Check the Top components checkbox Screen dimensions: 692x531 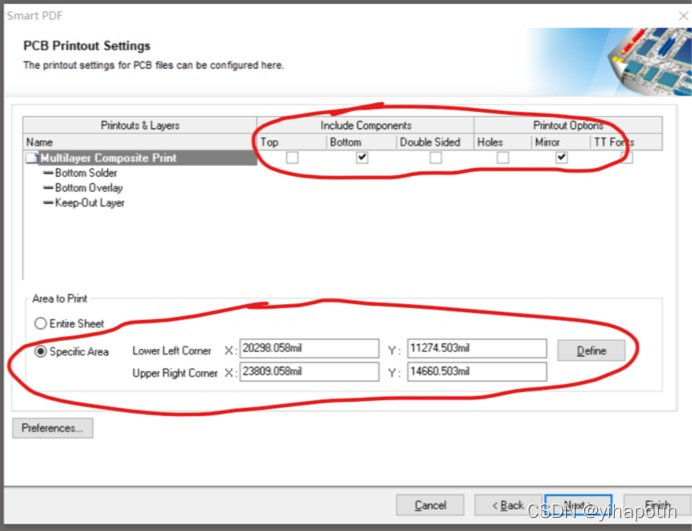click(x=292, y=158)
